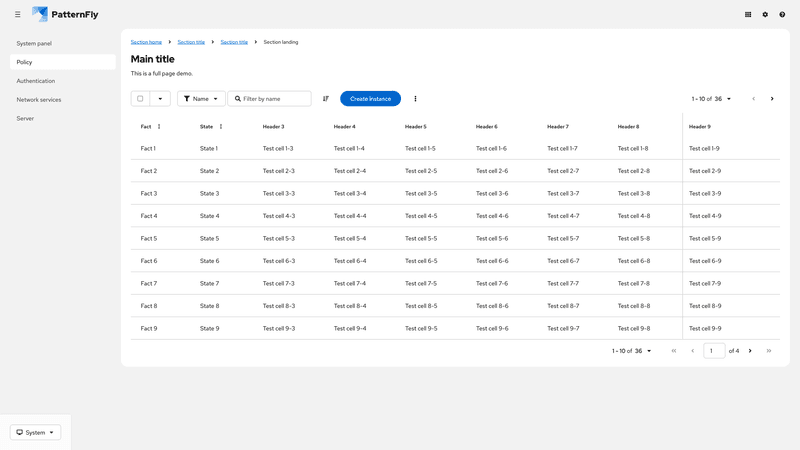Click the Fact 1 cell
800x450 pixels.
pyautogui.click(x=148, y=148)
